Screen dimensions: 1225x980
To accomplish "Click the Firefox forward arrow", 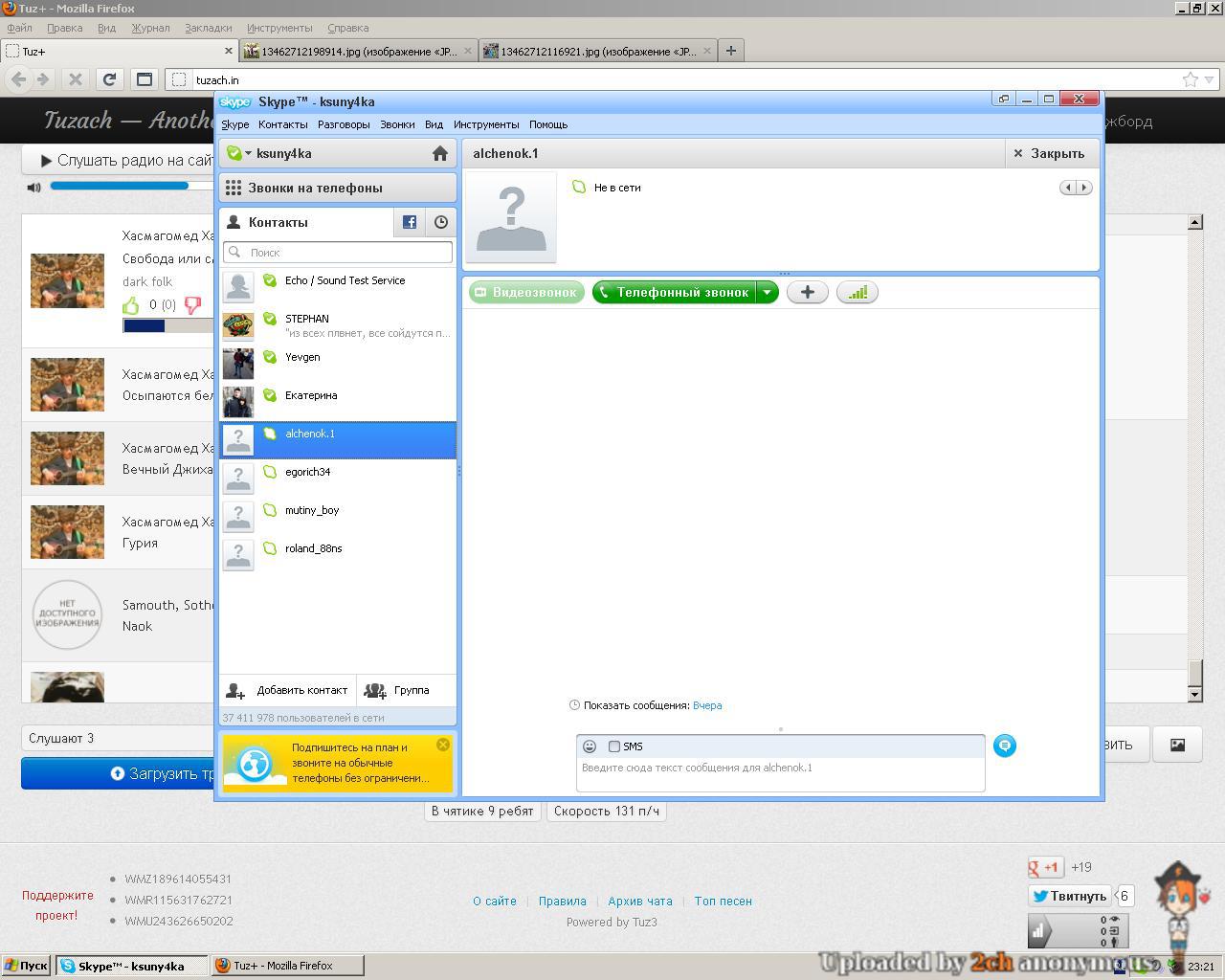I will click(43, 79).
